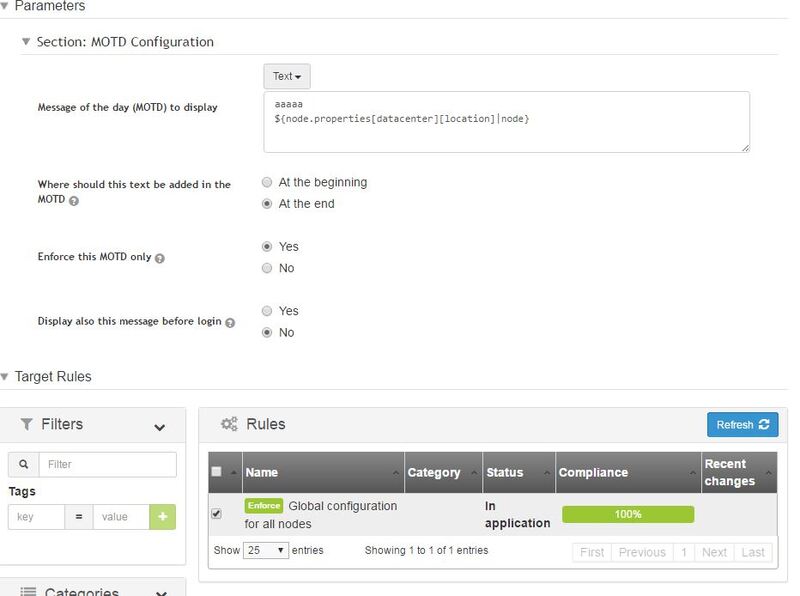Click help icon beside Enforce this MOTD only
The width and height of the screenshot is (800, 596).
coord(160,258)
